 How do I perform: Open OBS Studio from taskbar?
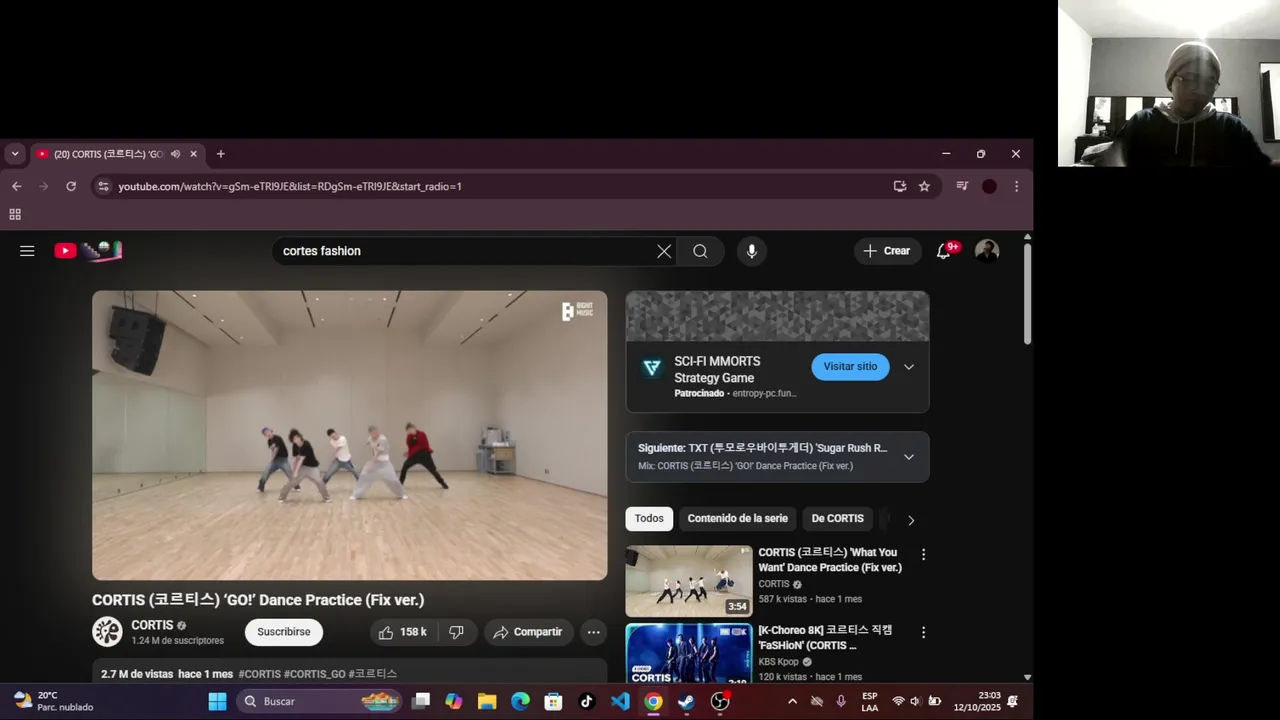[x=720, y=702]
